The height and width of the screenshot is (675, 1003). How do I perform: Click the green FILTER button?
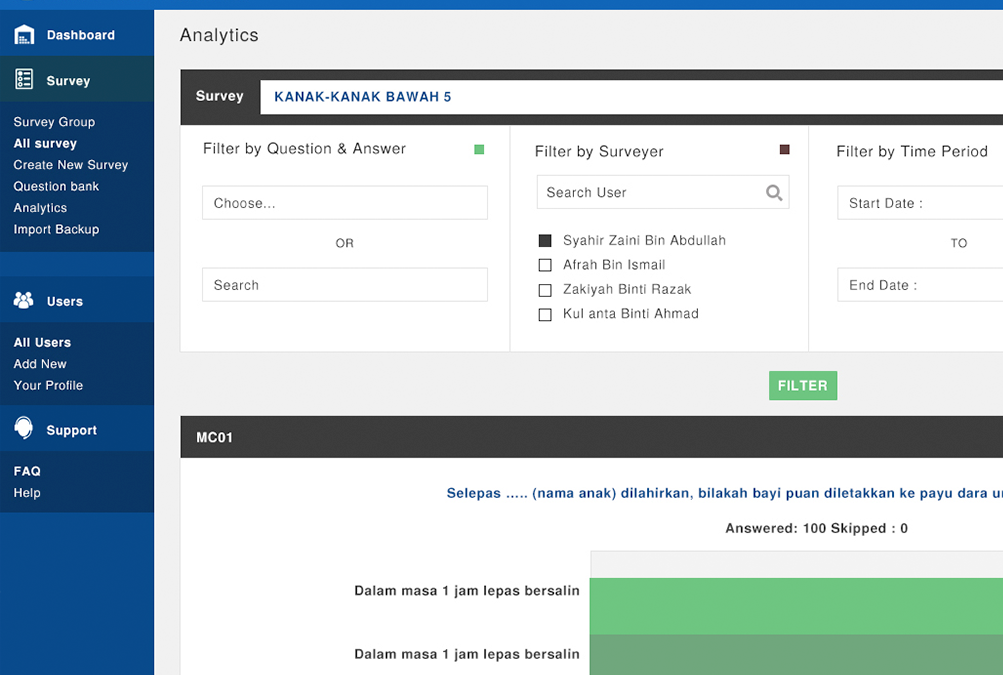click(803, 386)
